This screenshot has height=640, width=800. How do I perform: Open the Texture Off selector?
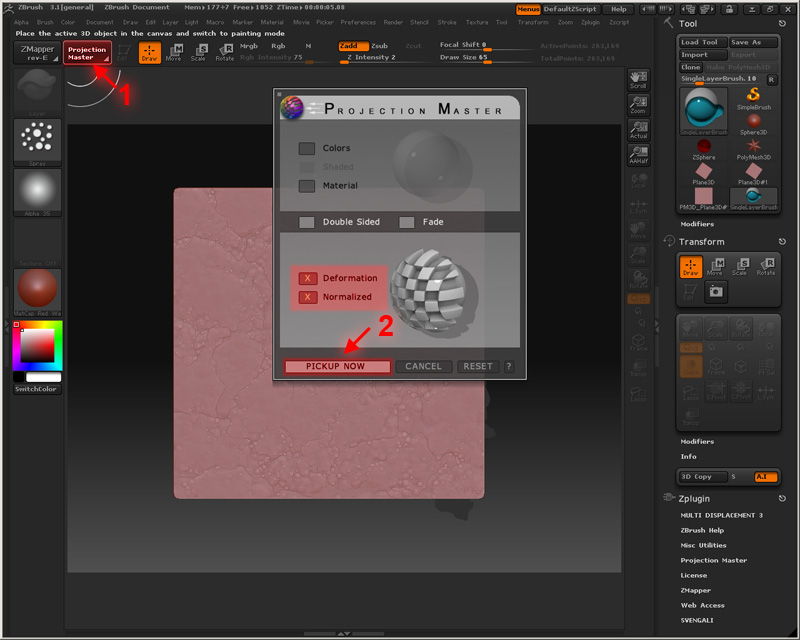[x=37, y=242]
